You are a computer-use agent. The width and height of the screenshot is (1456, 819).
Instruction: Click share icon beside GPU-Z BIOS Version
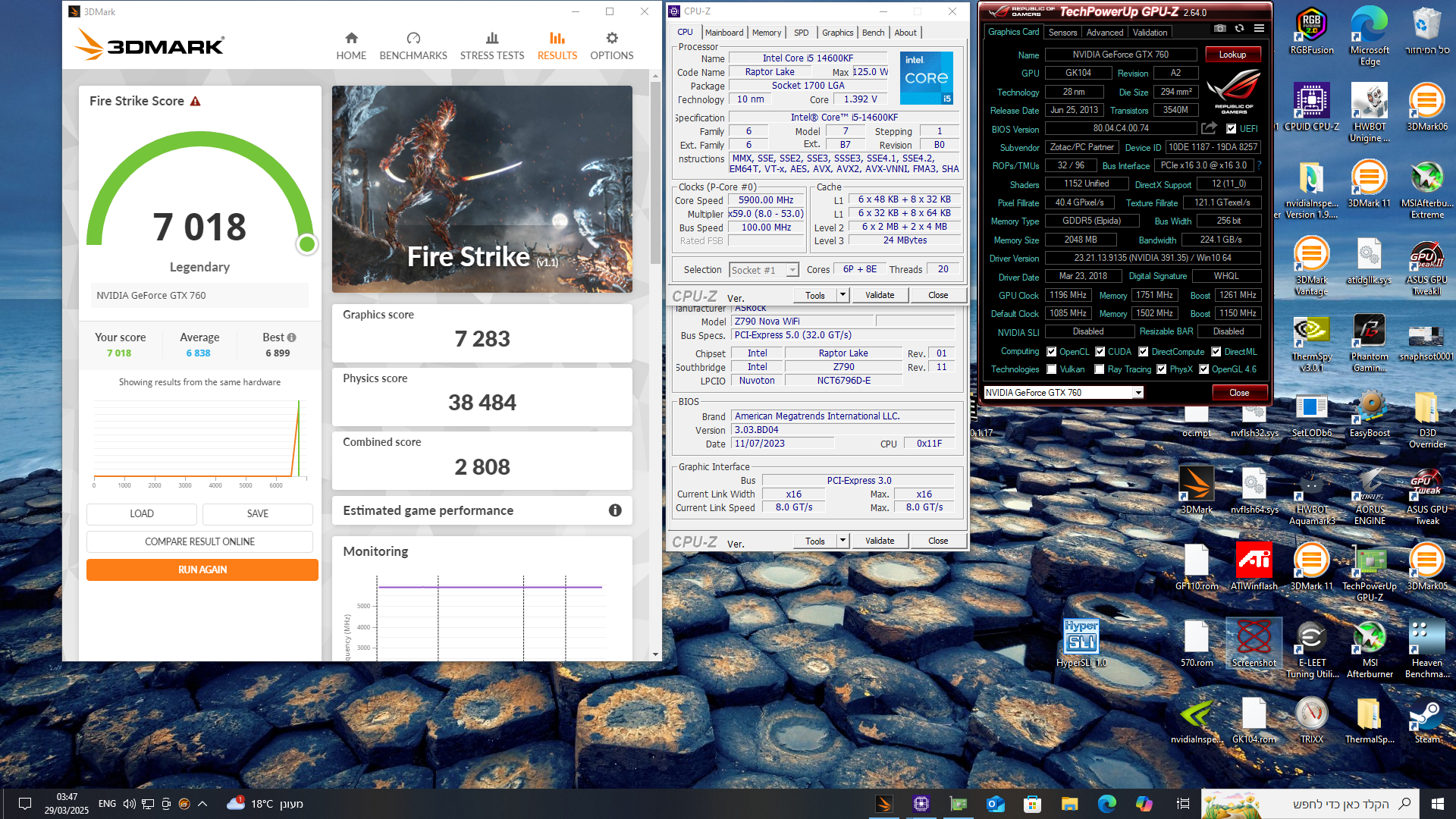1209,128
